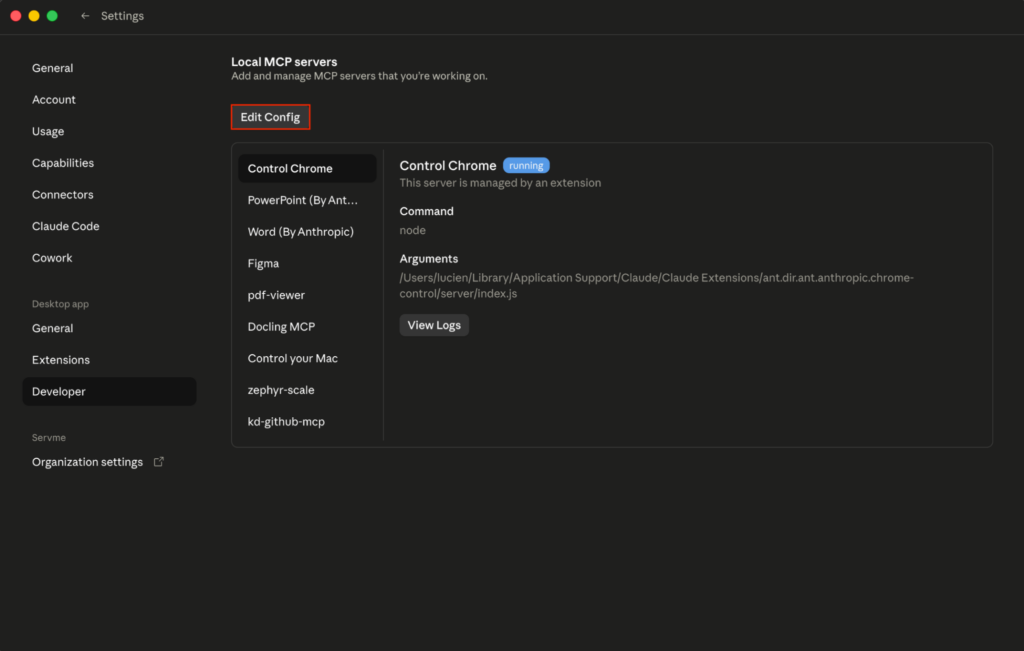
Task: Click the yellow minimize window button
Action: 34,16
